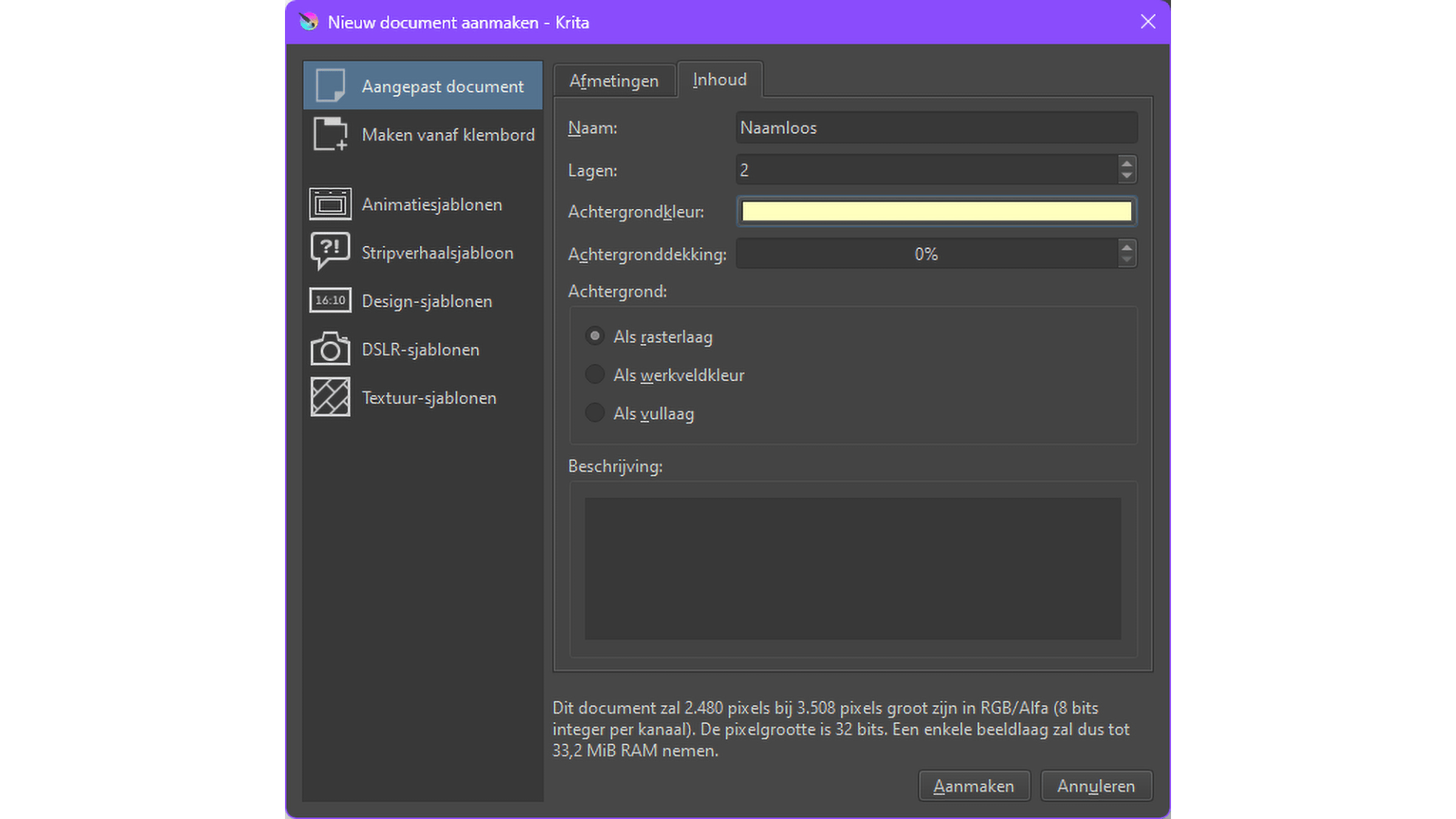Image resolution: width=1456 pixels, height=819 pixels.
Task: Raise Achtergronddekking with the up arrow
Action: [1126, 247]
